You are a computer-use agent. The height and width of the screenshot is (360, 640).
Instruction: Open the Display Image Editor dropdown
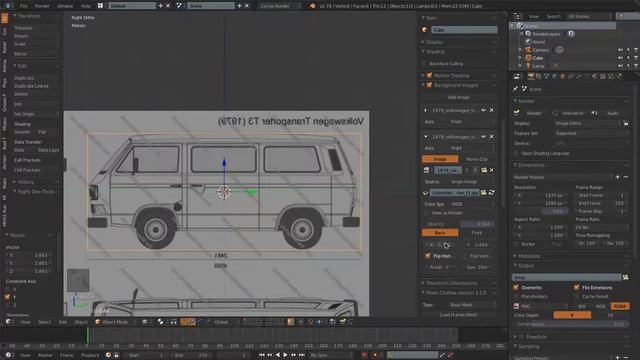pos(587,123)
